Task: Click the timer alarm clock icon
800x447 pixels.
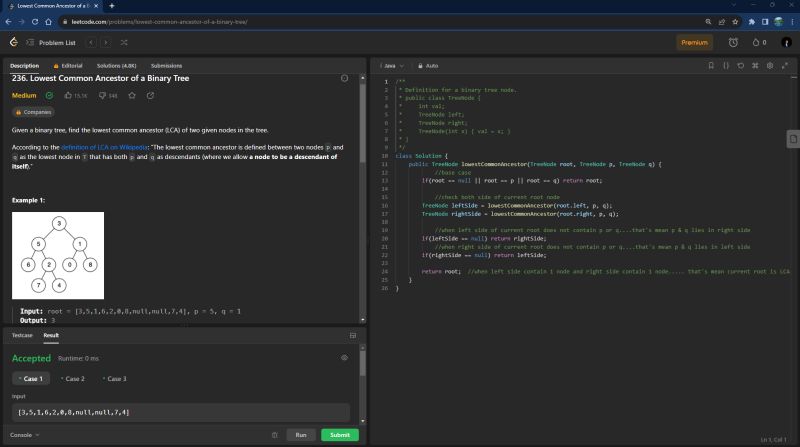Action: (x=733, y=42)
